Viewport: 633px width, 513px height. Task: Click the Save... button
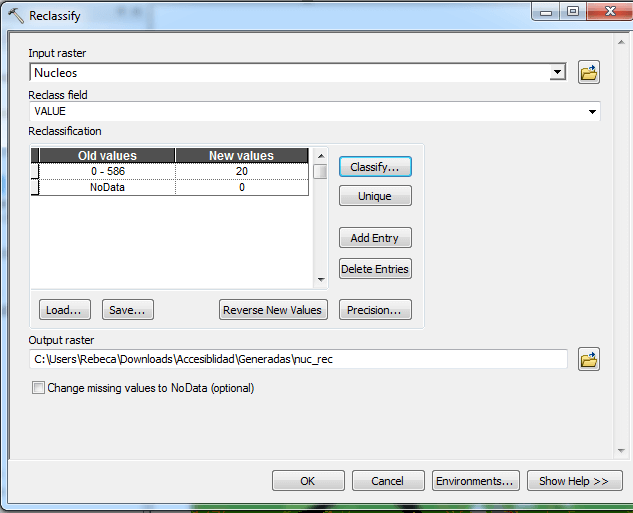(128, 310)
